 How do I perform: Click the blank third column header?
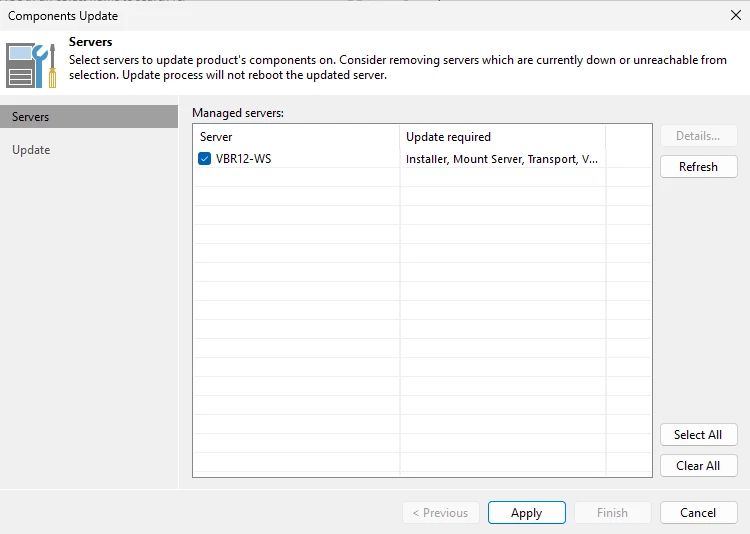tap(629, 137)
